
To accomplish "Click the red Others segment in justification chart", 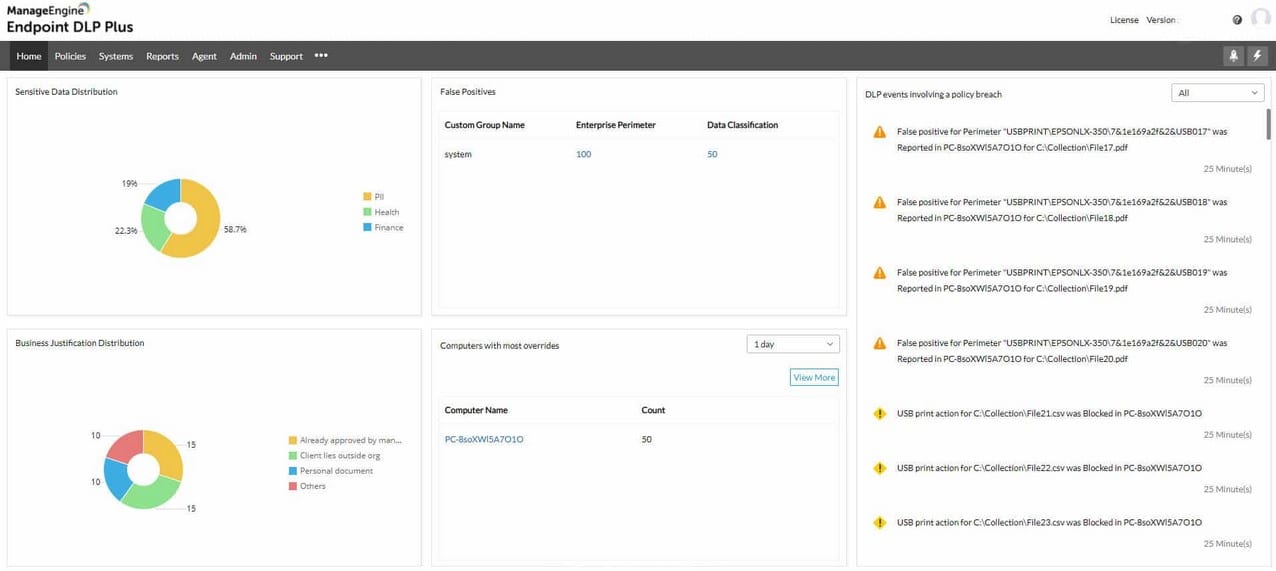I will [x=127, y=446].
